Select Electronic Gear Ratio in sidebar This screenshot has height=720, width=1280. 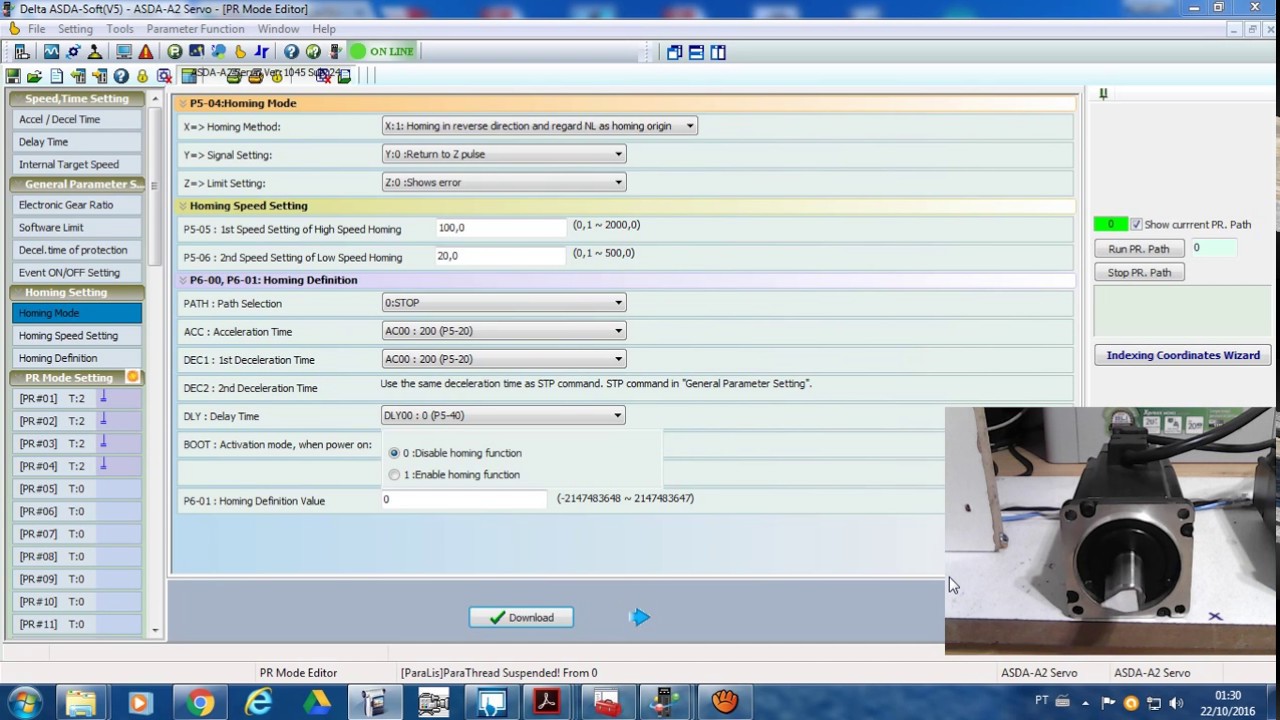tap(77, 205)
